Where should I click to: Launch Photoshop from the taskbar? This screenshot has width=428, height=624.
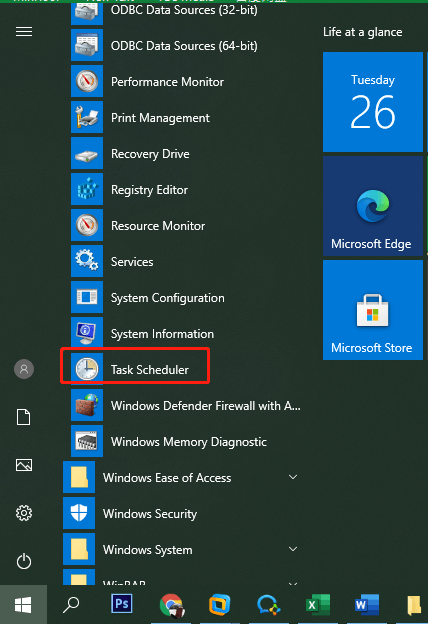tap(121, 604)
